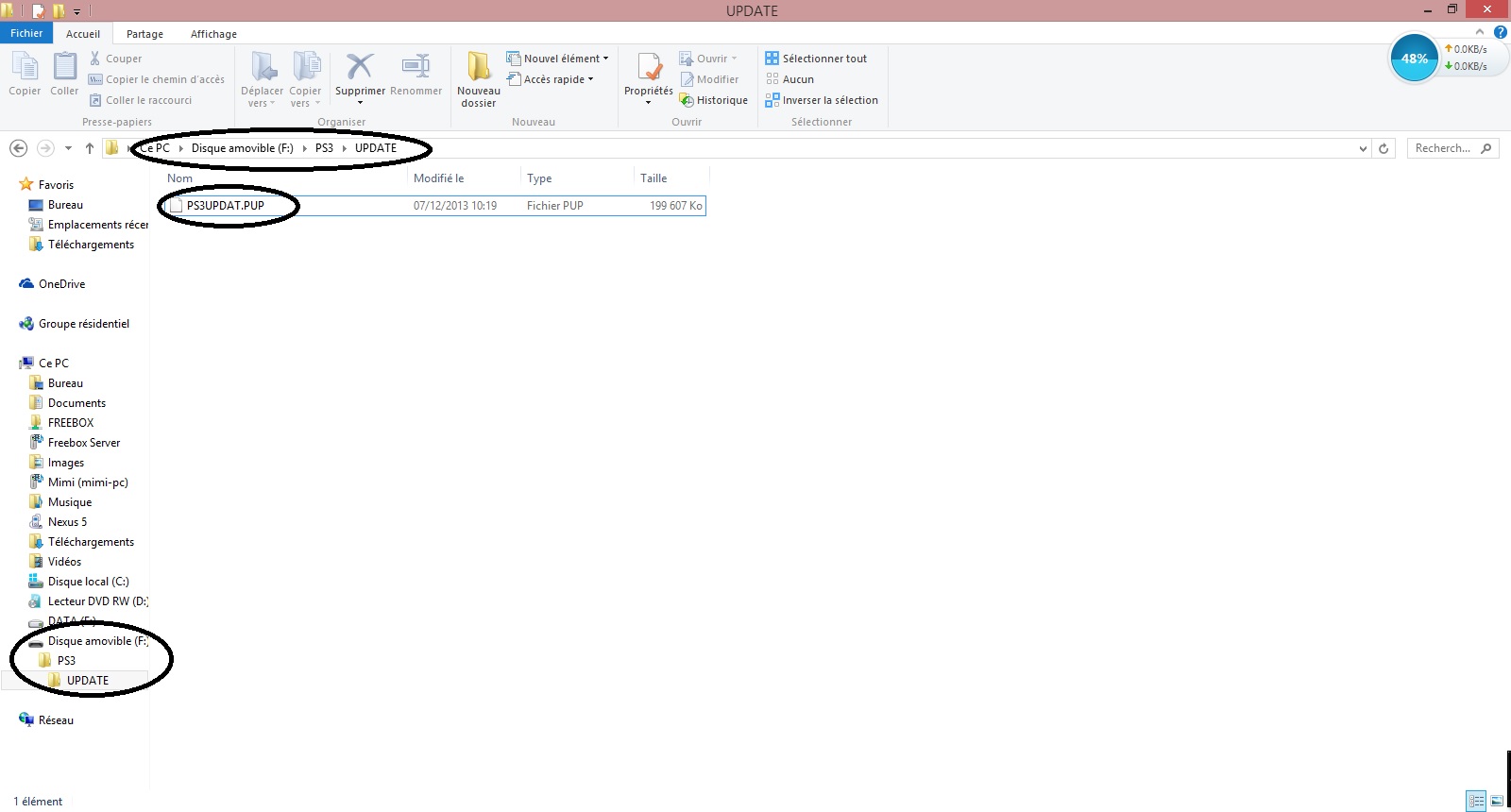Open Propriétés from the ribbon
Screen dimensions: 1511x812
pyautogui.click(x=649, y=68)
